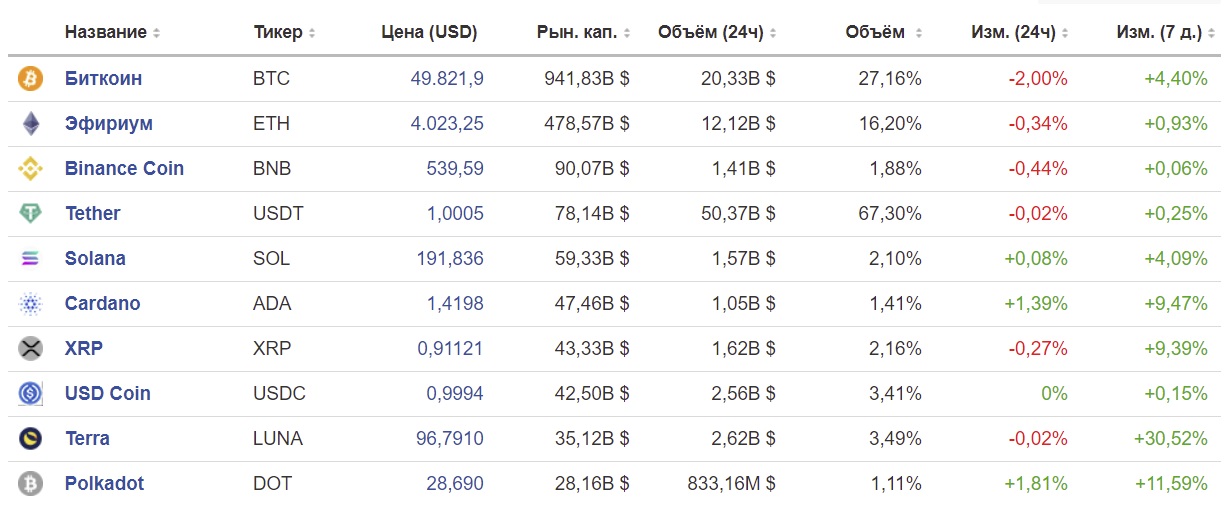This screenshot has width=1225, height=518.
Task: Click the Ethereum diamond logo icon
Action: point(31,124)
